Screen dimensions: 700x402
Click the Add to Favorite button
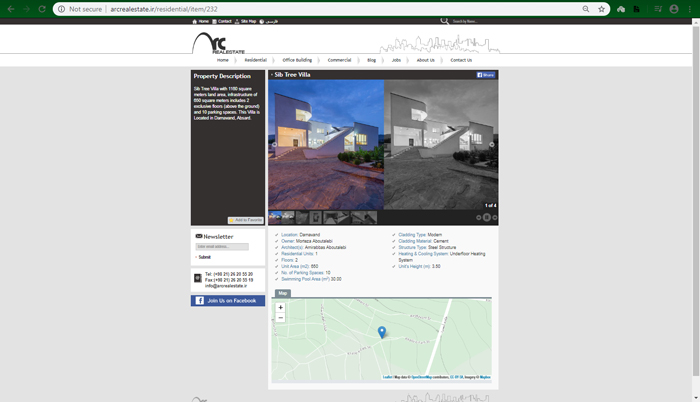point(246,220)
